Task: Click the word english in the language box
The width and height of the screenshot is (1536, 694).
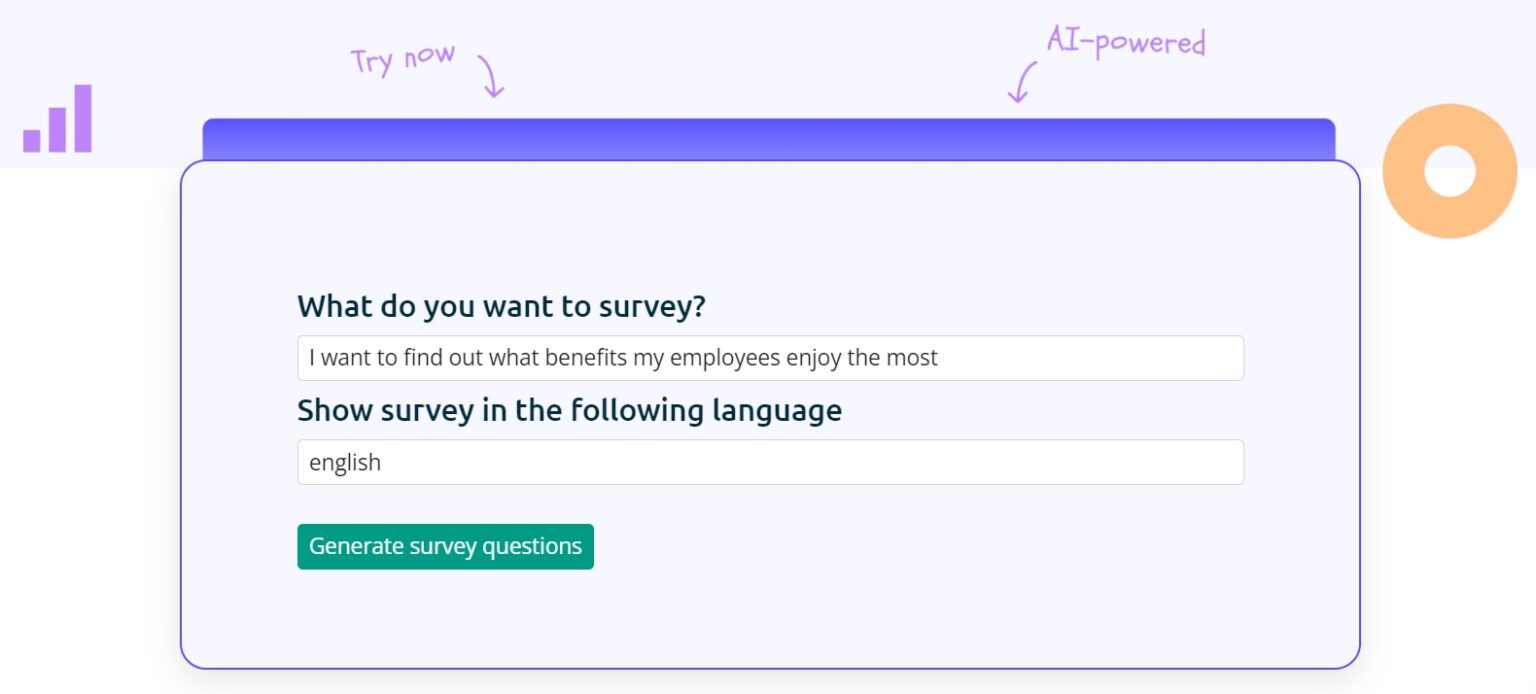Action: click(x=344, y=462)
